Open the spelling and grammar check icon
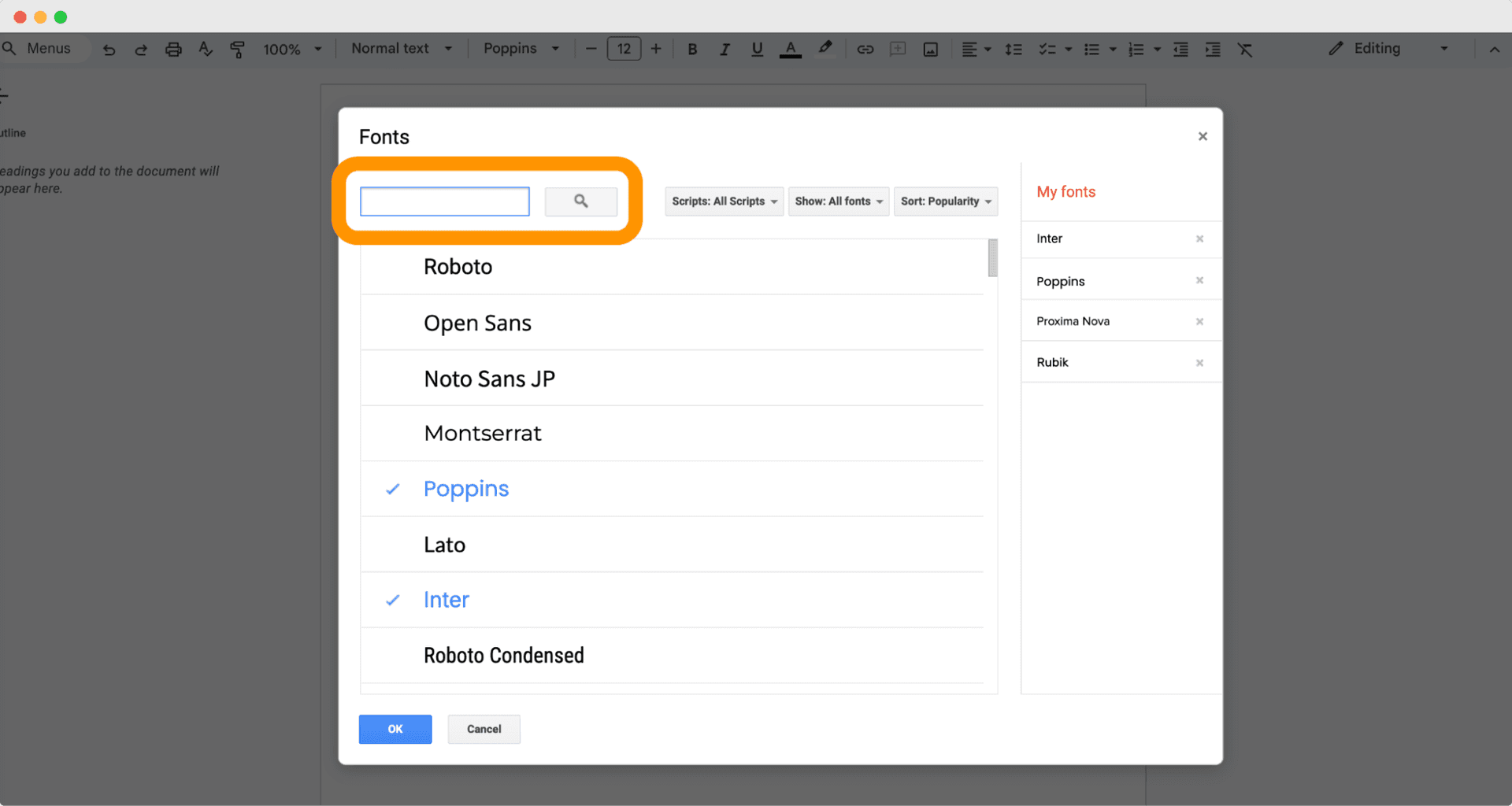1512x806 pixels. tap(206, 49)
